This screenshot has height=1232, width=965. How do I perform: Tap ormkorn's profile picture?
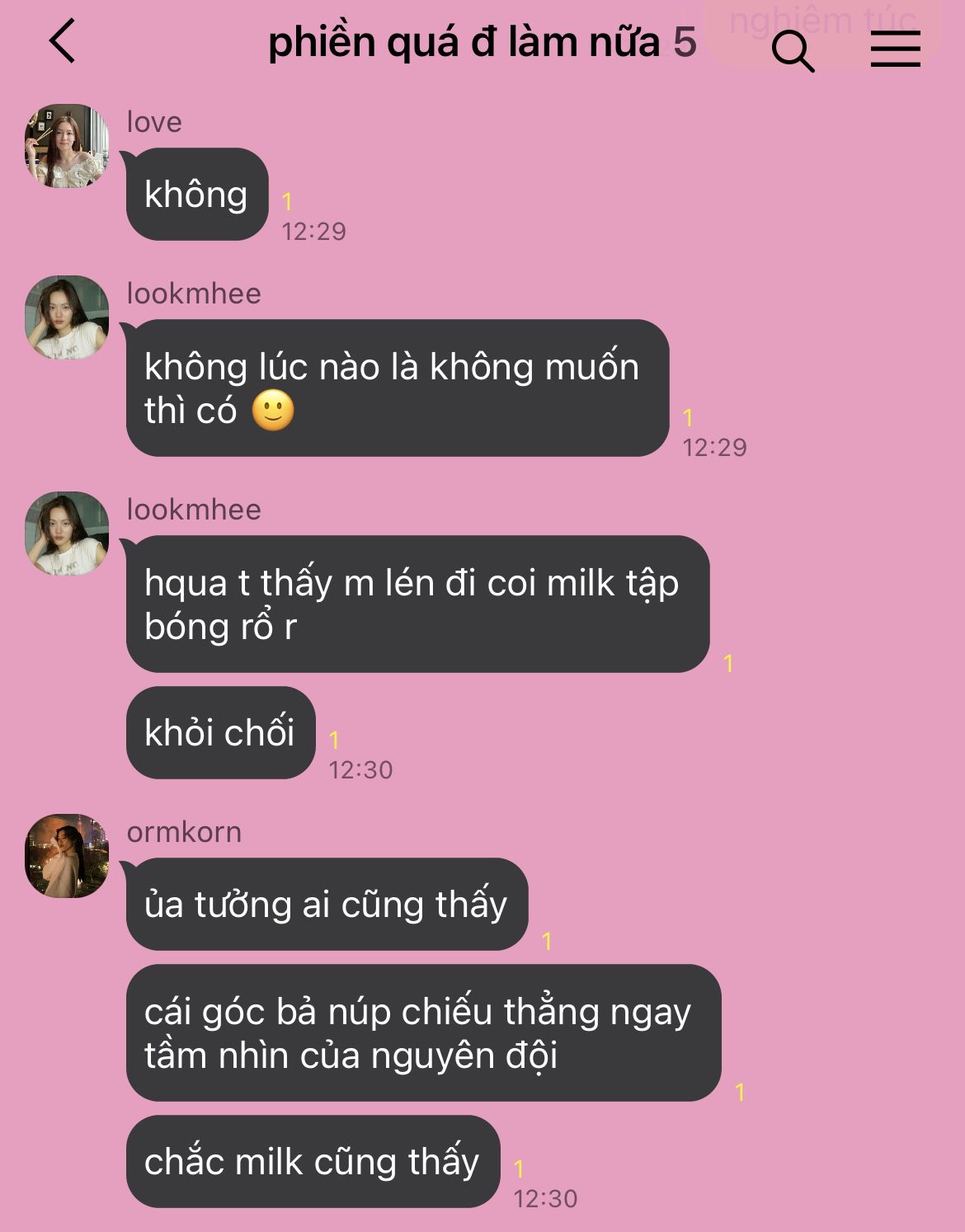point(67,856)
